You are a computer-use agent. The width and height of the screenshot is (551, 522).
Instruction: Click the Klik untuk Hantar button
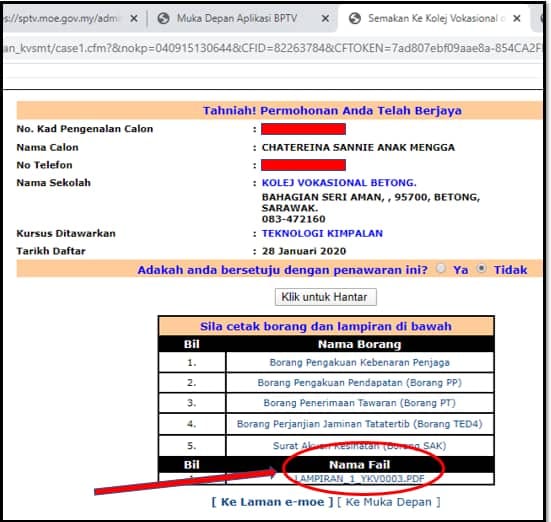pyautogui.click(x=325, y=297)
